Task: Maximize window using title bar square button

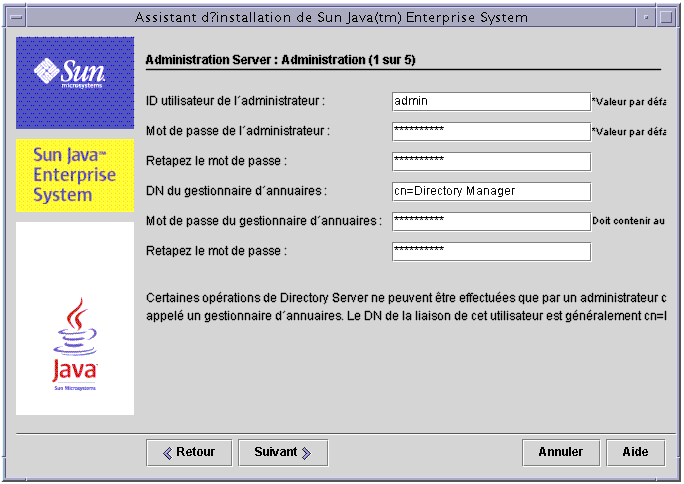Action: tap(666, 17)
